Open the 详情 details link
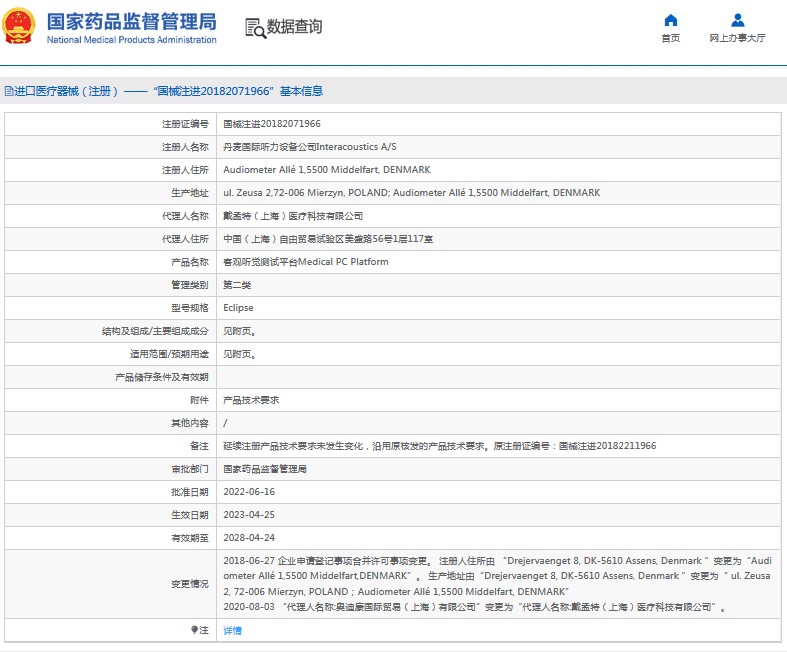787x652 pixels. click(x=232, y=631)
